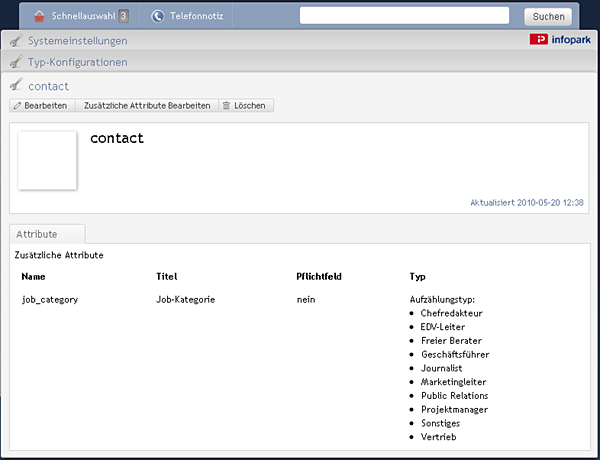Click the EDV-Leiter list entry
This screenshot has width=600, height=460.
(x=443, y=327)
